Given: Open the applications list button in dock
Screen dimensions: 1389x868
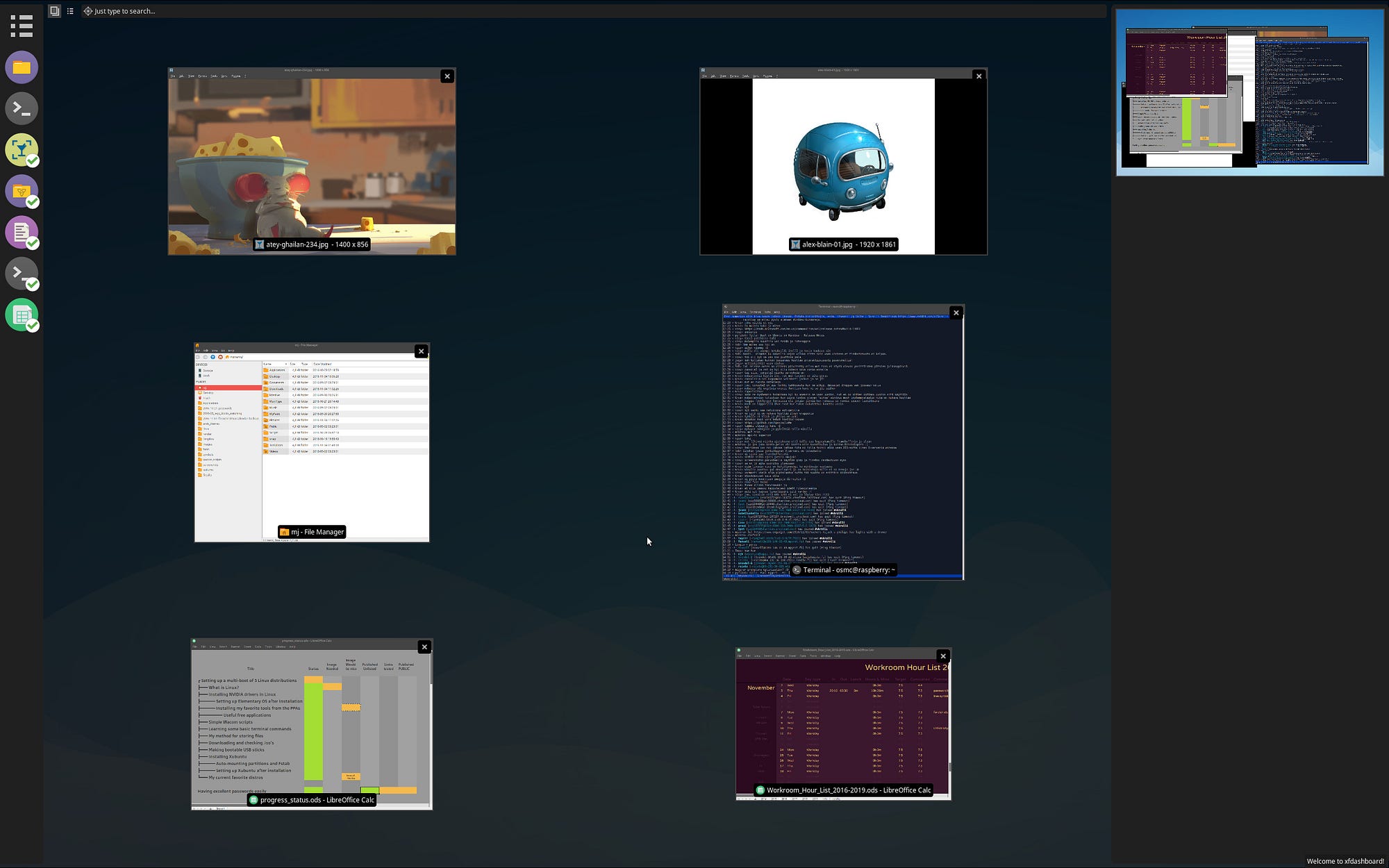Looking at the screenshot, I should tap(22, 26).
